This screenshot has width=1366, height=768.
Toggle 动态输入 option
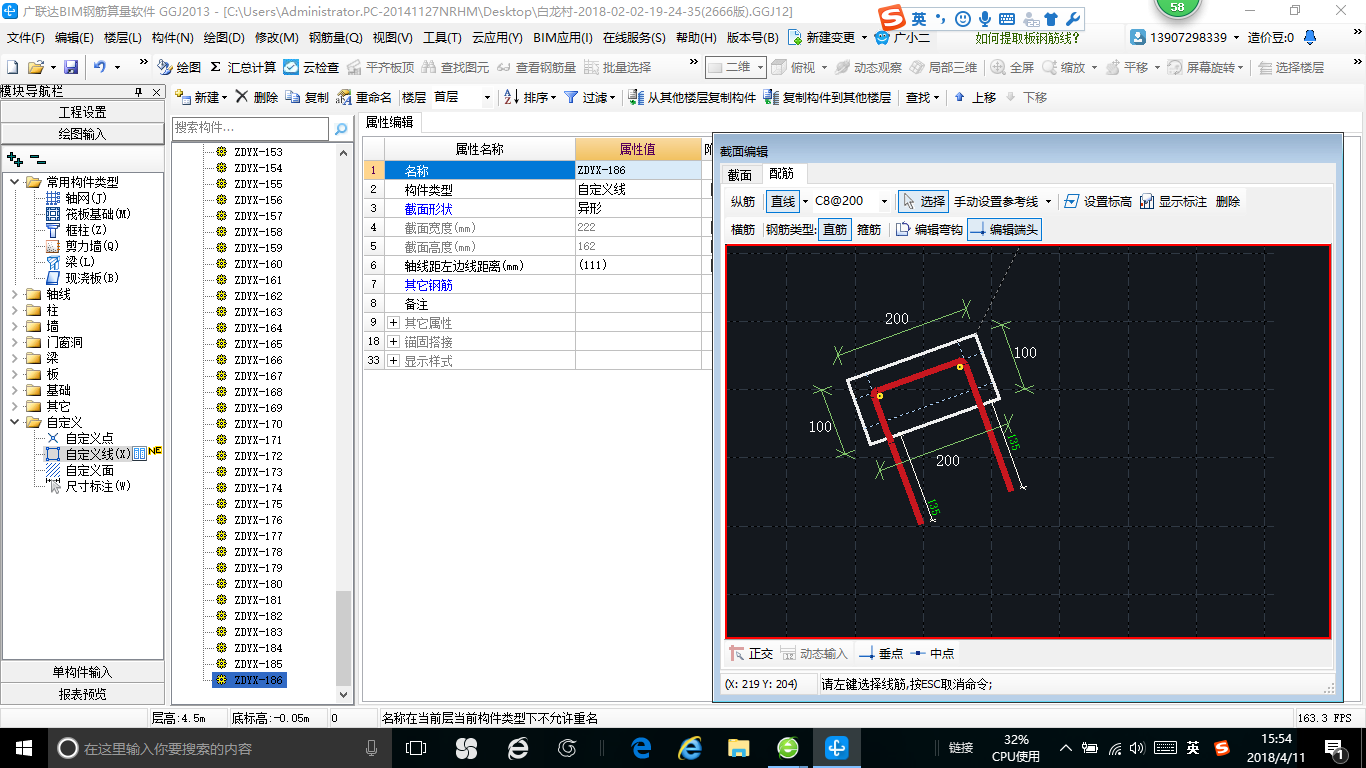(x=814, y=653)
